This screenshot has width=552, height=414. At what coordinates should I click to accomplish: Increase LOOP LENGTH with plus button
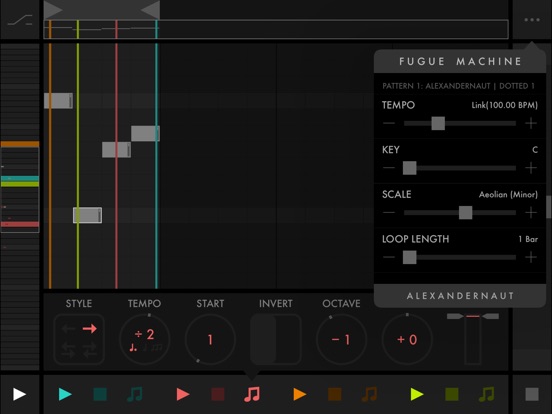tap(531, 257)
